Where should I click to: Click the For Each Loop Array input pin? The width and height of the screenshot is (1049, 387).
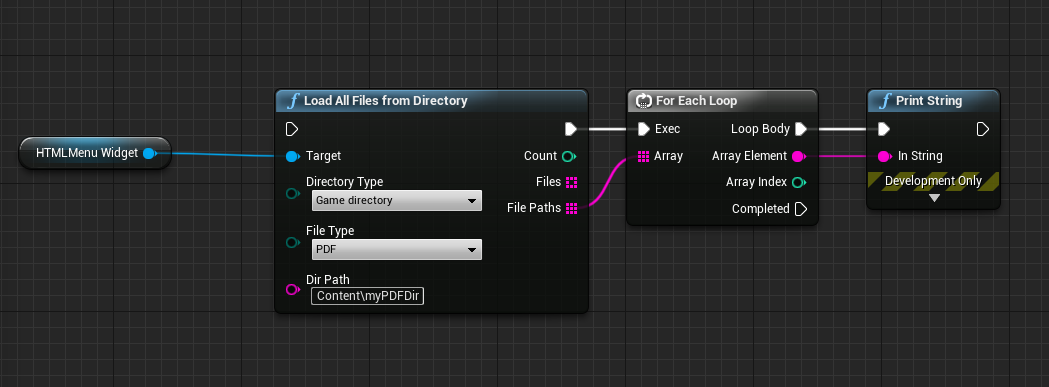click(x=643, y=156)
